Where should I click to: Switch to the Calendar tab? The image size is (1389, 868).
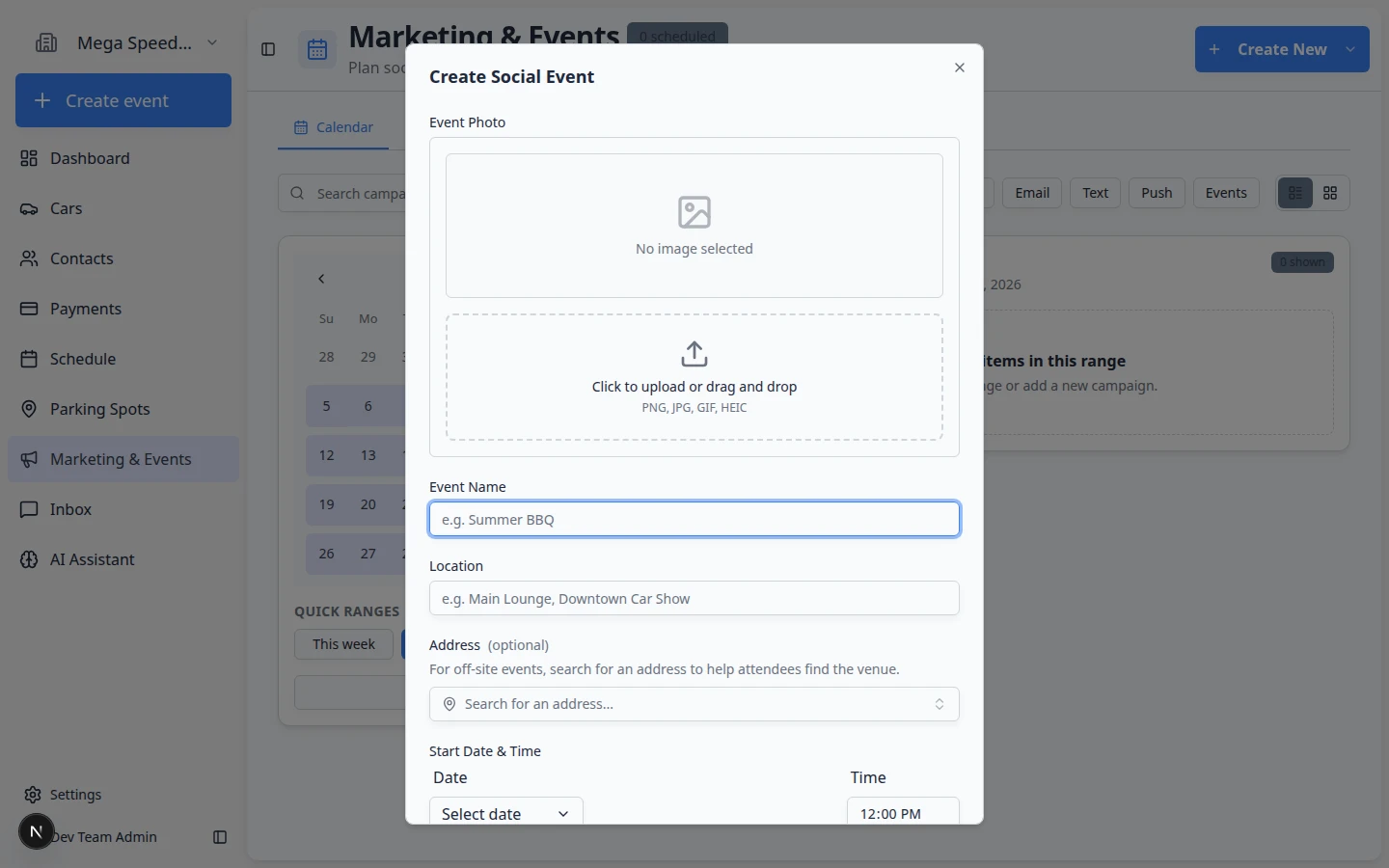(x=333, y=127)
